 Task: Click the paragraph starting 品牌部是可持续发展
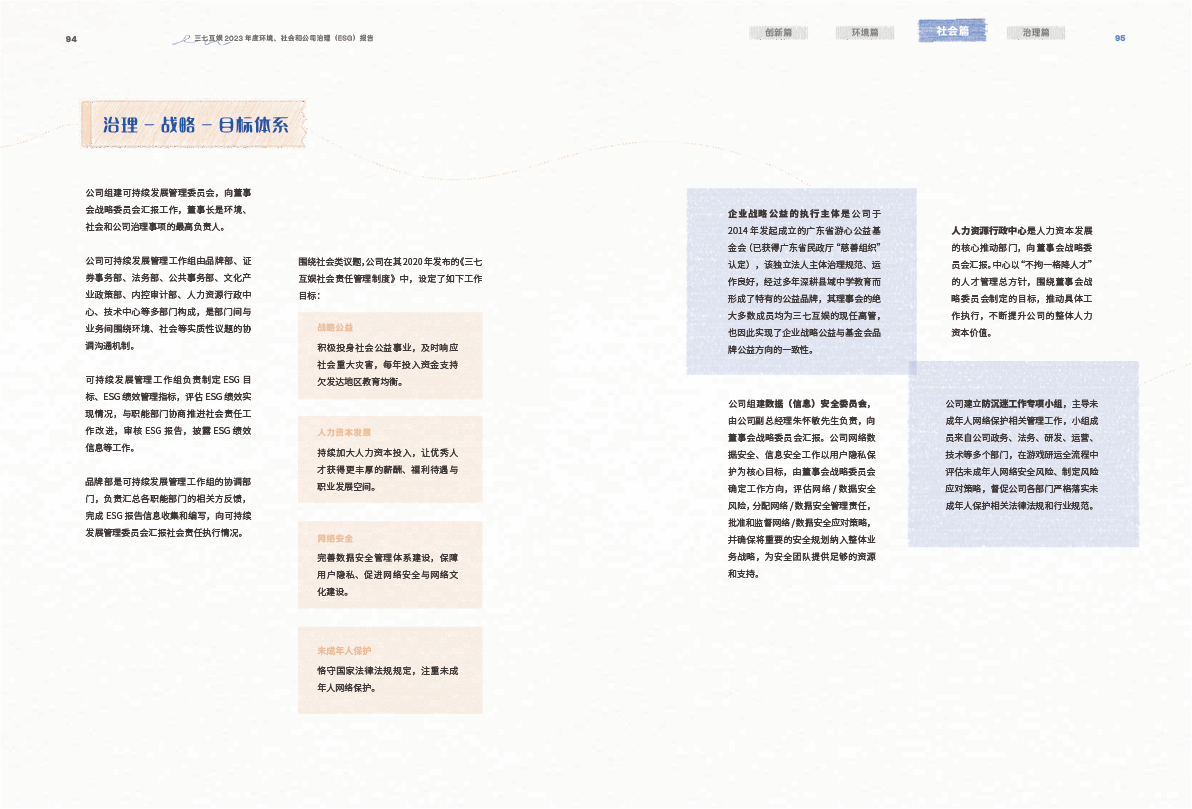pos(168,506)
